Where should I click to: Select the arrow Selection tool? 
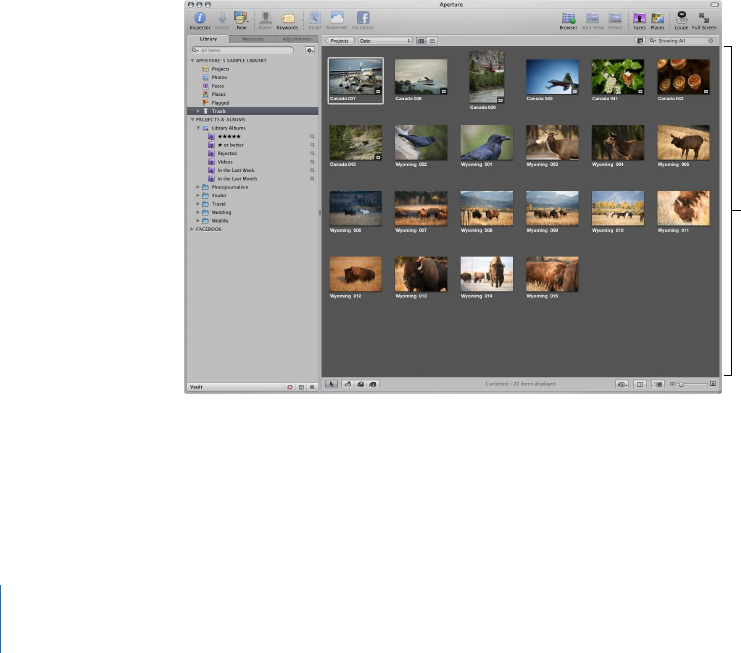coord(331,384)
